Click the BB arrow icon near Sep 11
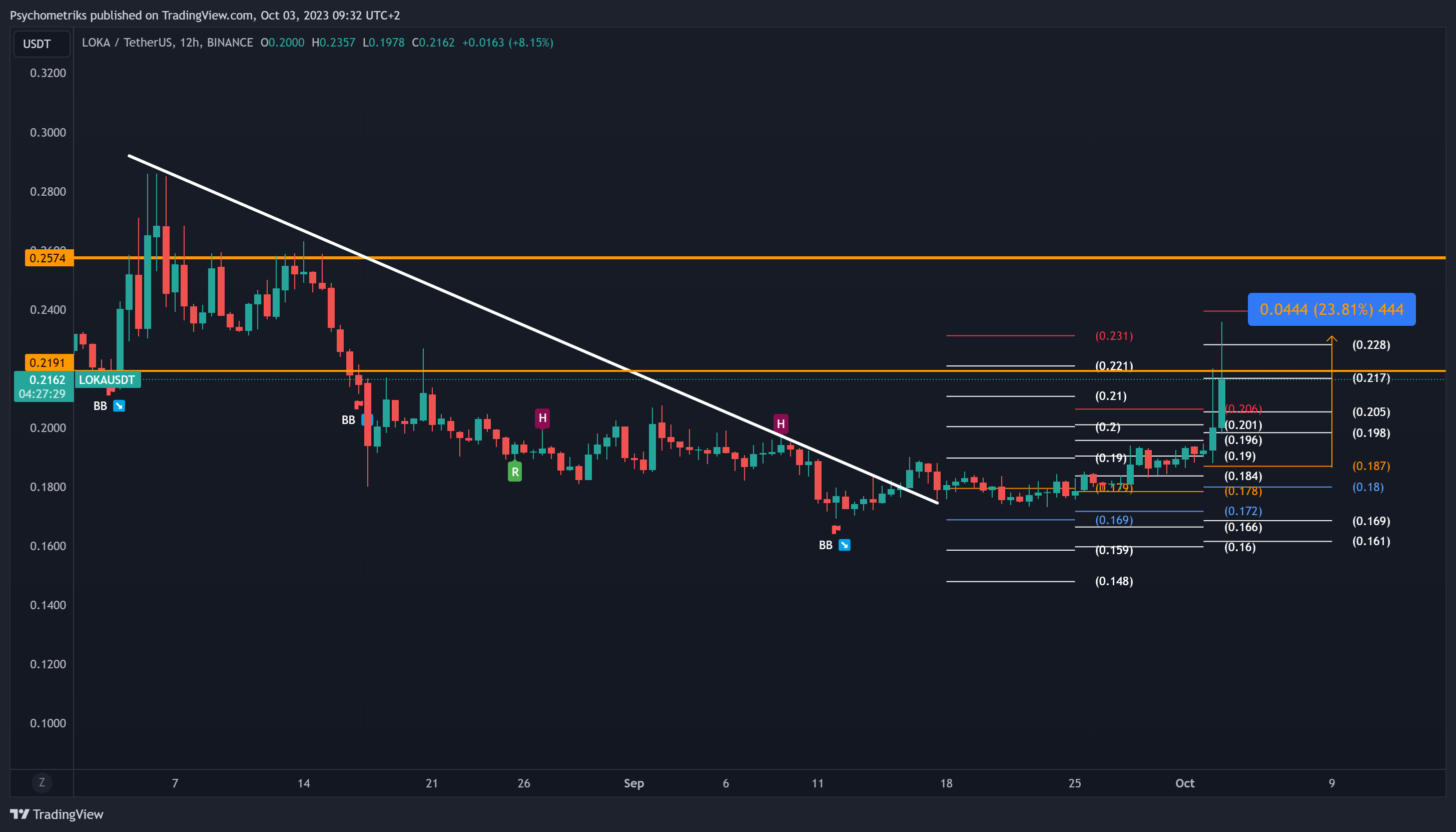The image size is (1456, 832). (844, 545)
